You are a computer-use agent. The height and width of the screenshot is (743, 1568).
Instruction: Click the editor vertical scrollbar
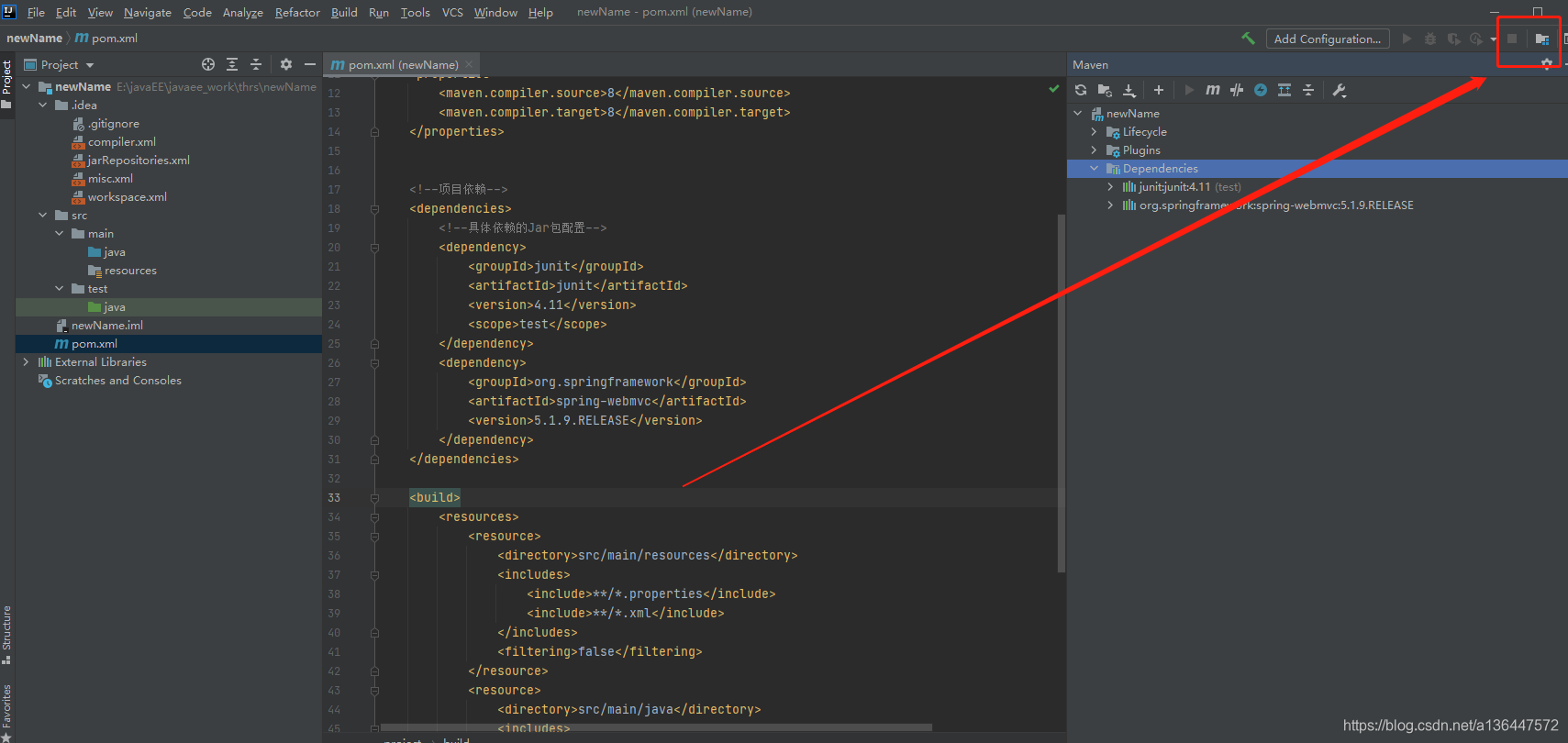pos(1062,393)
